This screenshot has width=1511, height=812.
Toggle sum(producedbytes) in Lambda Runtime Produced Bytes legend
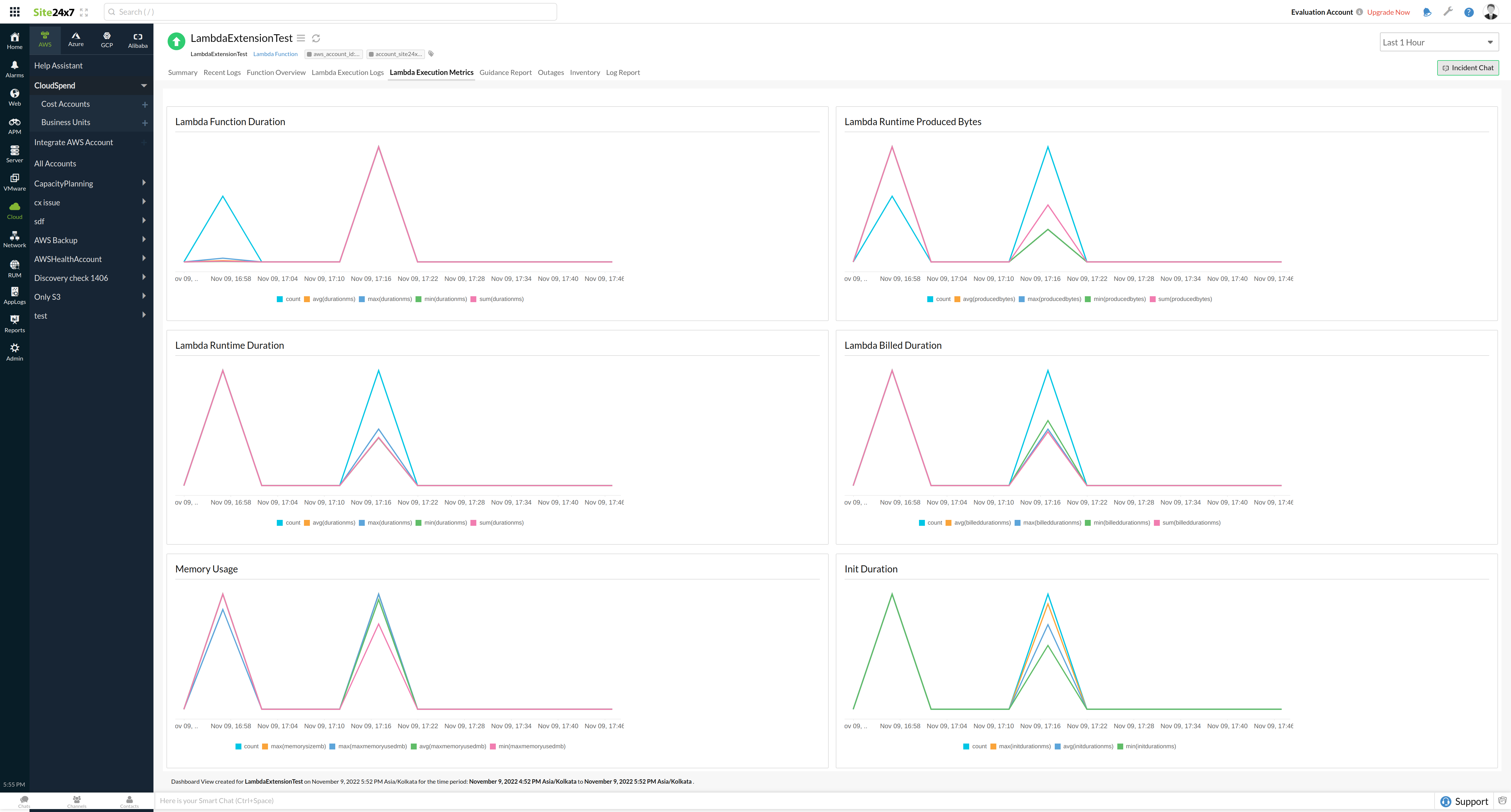pyautogui.click(x=1183, y=299)
